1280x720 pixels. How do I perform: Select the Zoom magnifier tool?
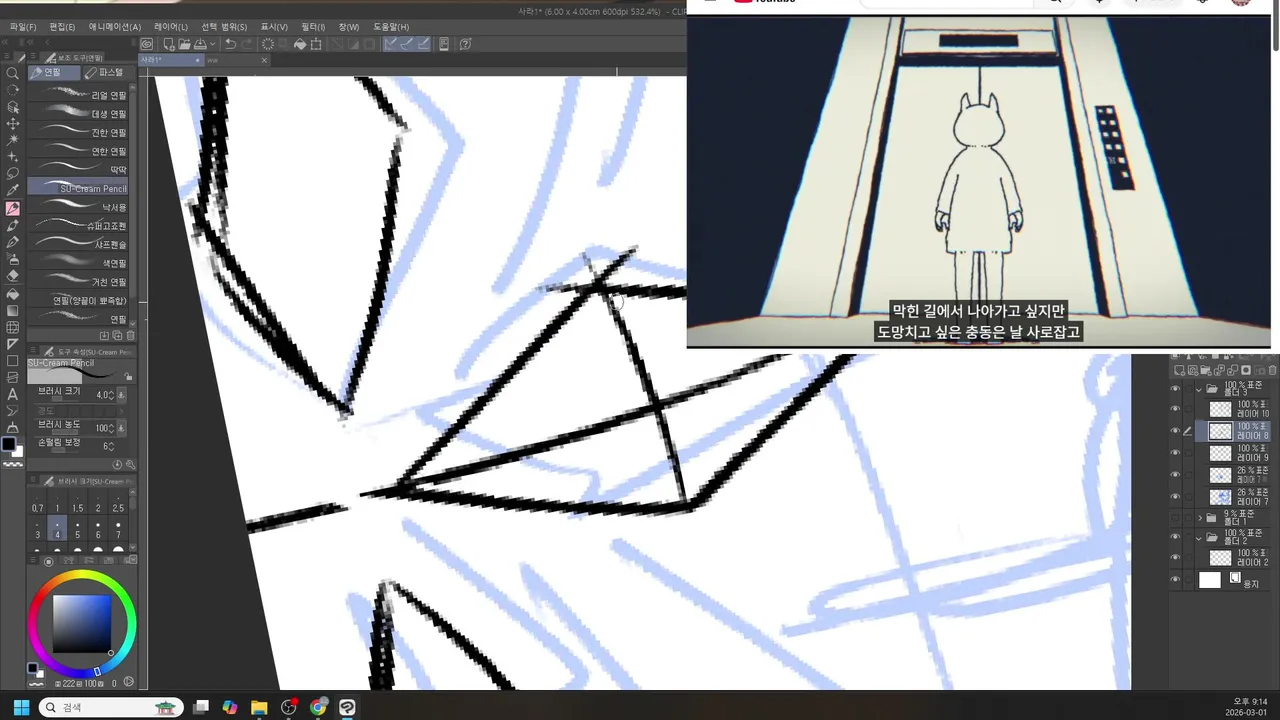(x=12, y=73)
